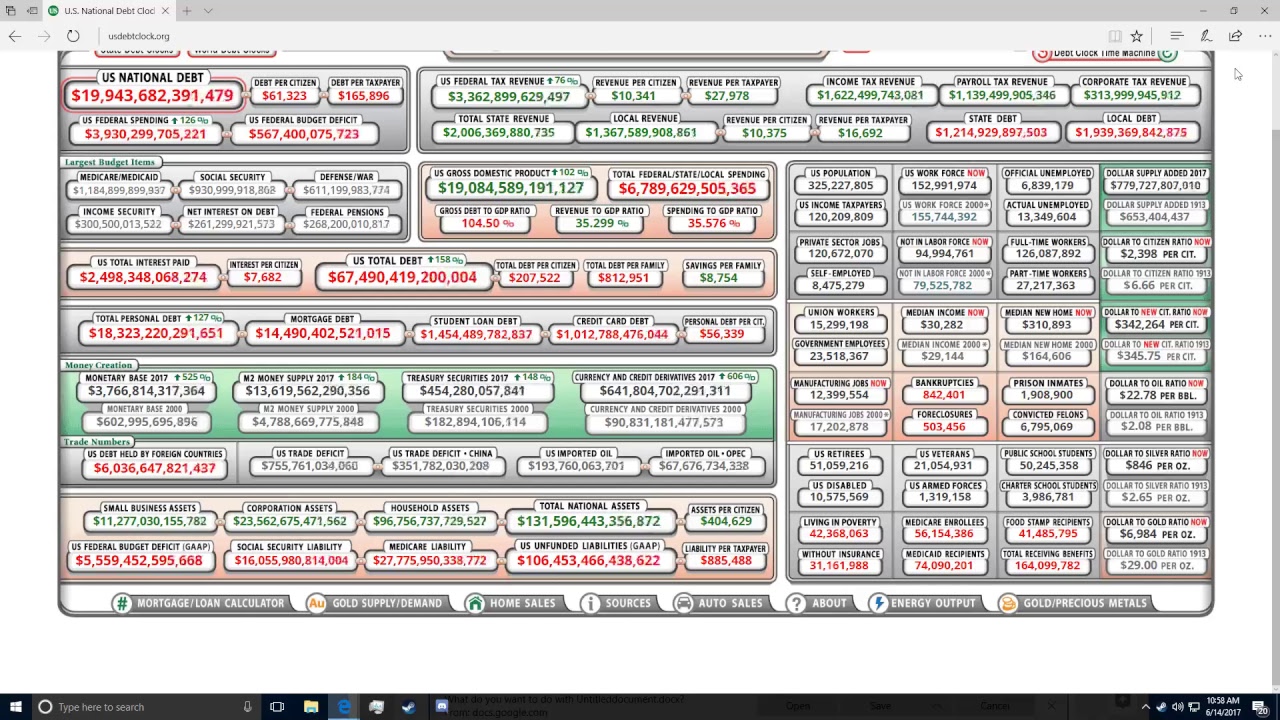Screen dimensions: 1280x720
Task: Close the U.S. National Debt Clock tab
Action: click(165, 11)
